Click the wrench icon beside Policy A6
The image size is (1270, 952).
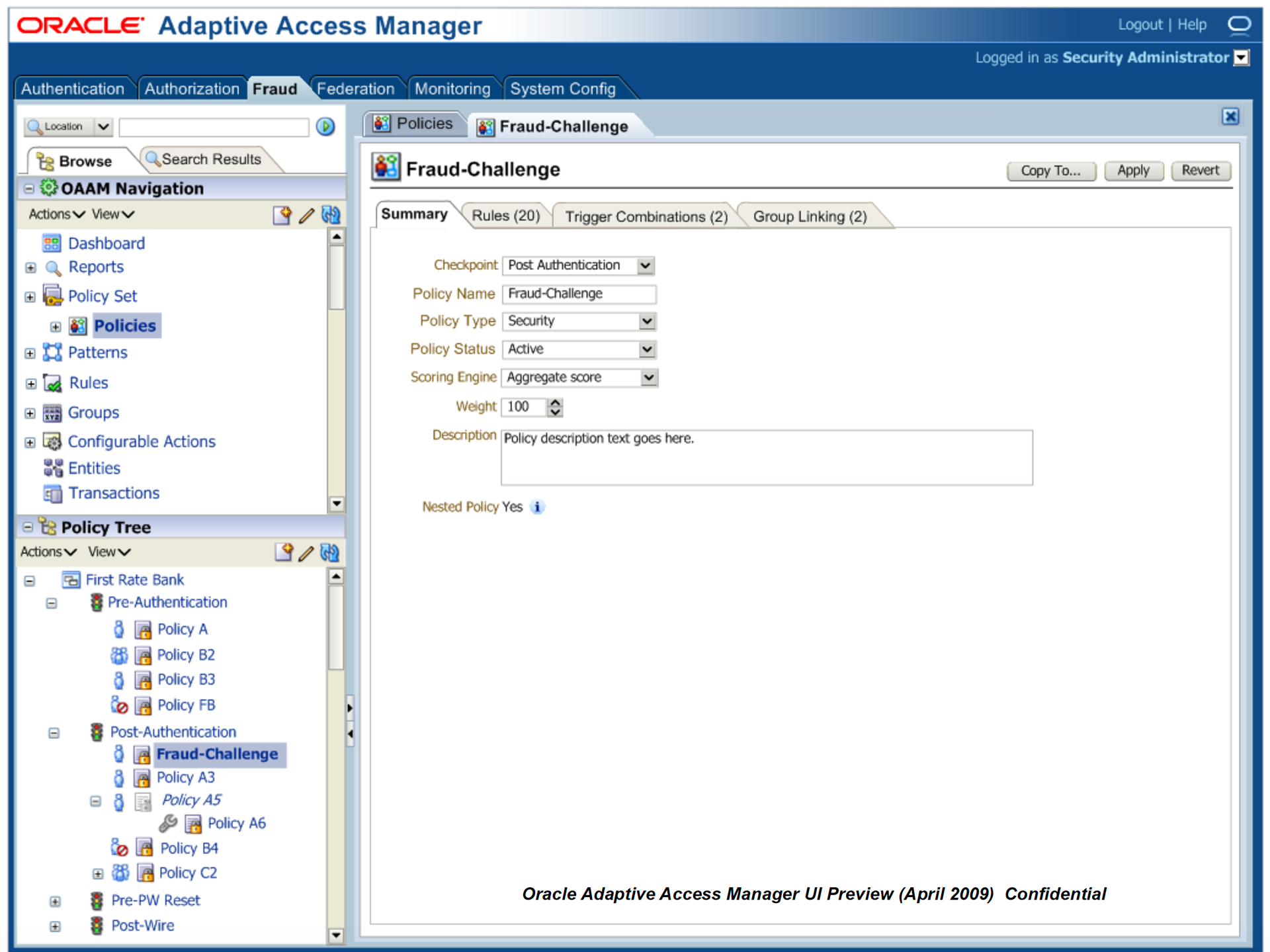(x=168, y=824)
